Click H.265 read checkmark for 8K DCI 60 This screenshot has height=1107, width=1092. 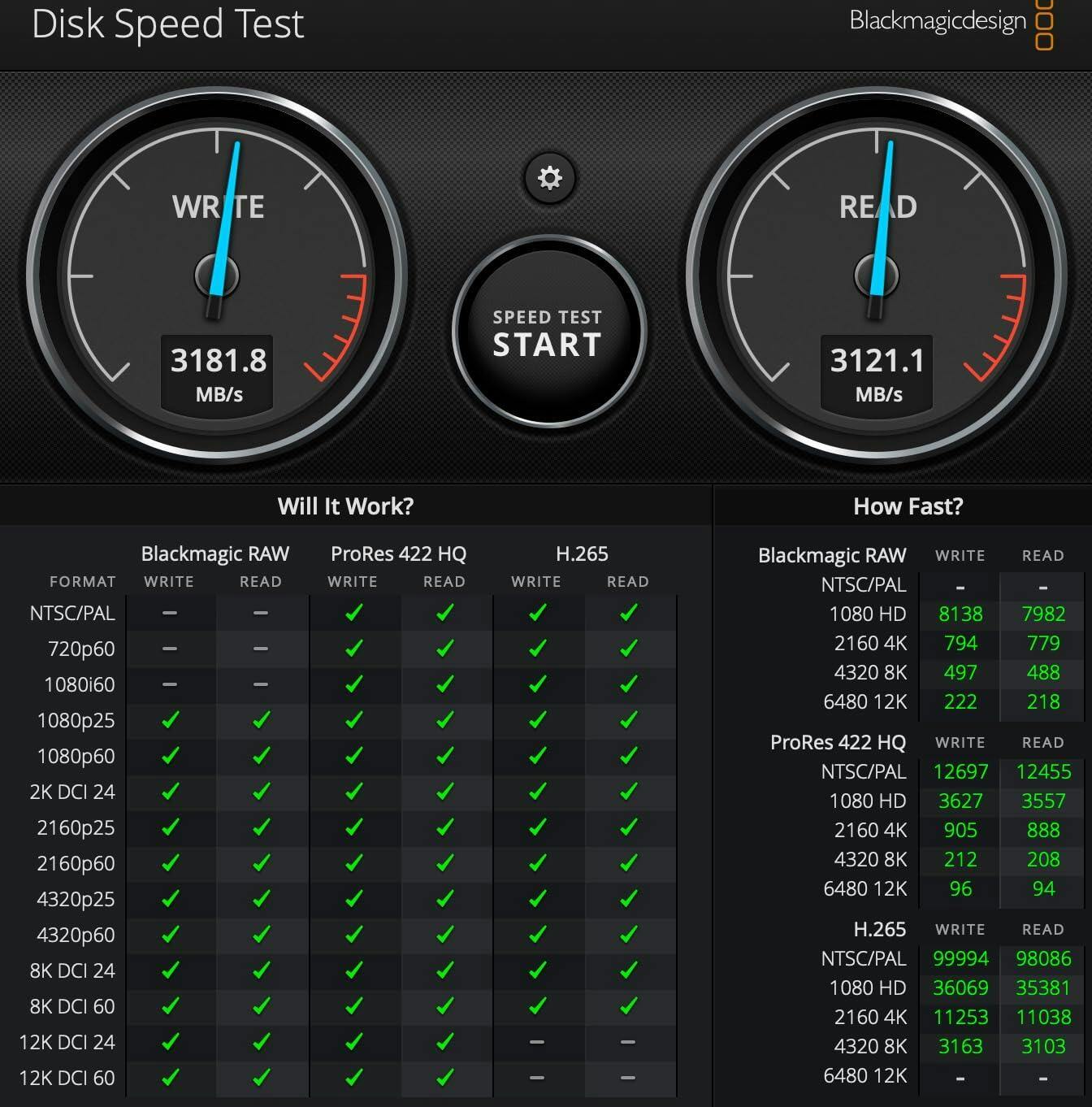click(628, 1006)
